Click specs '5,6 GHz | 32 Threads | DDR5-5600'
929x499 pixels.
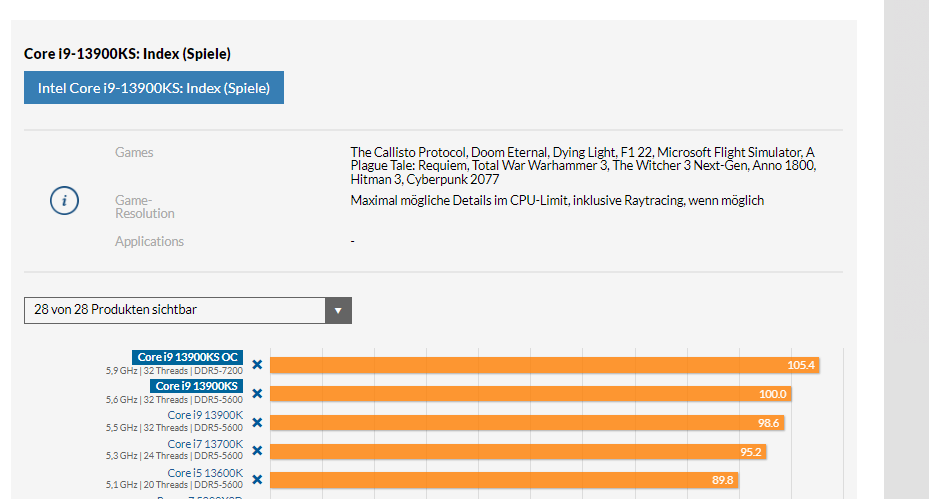174,400
